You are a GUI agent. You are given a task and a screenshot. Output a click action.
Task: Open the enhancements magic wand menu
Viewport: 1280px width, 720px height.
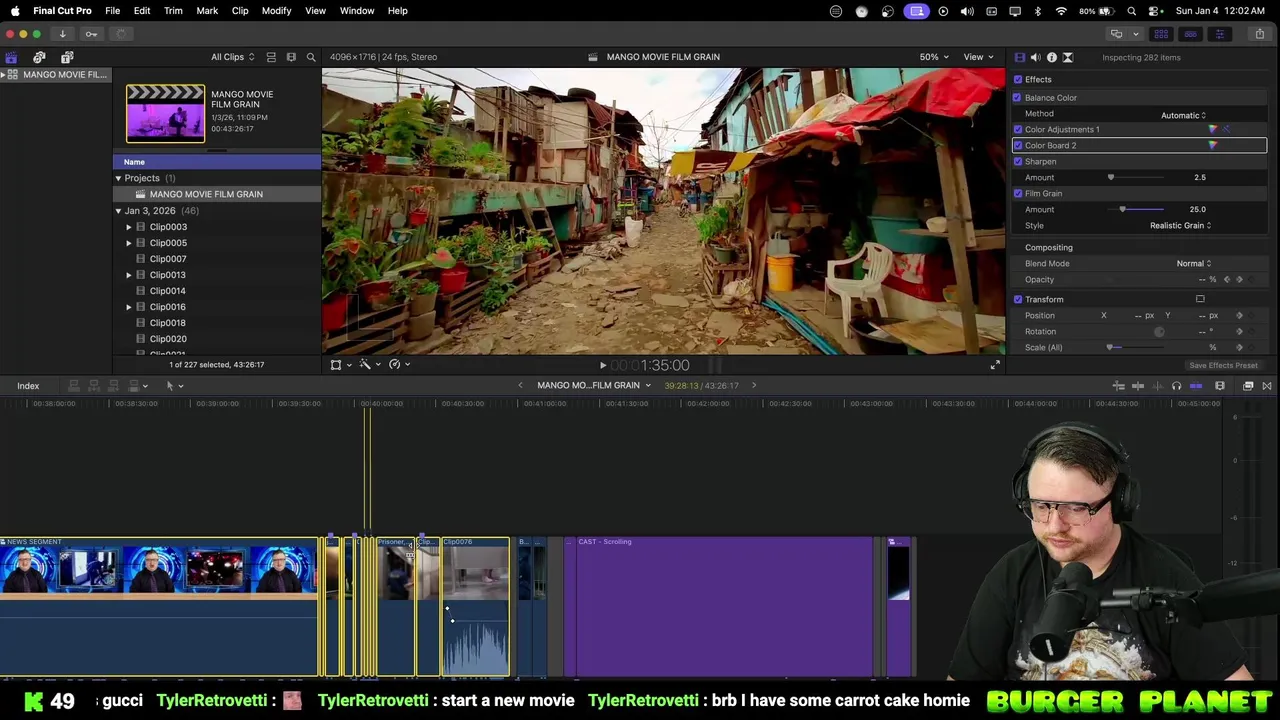[365, 365]
